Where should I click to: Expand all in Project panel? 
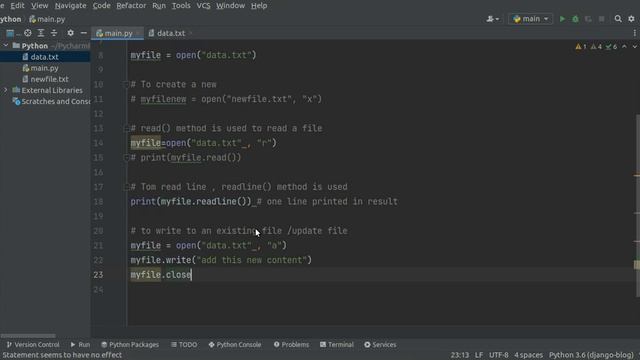[x=41, y=33]
